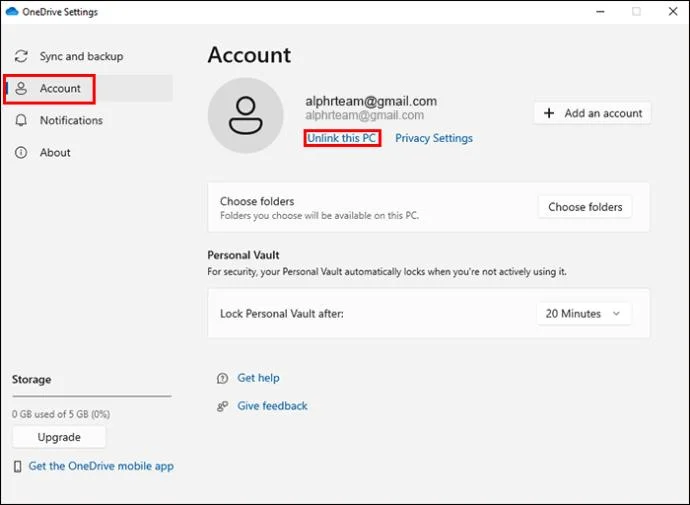Click the '0 GB used of 5 GB (0%)' text
The image size is (690, 505).
61,414
